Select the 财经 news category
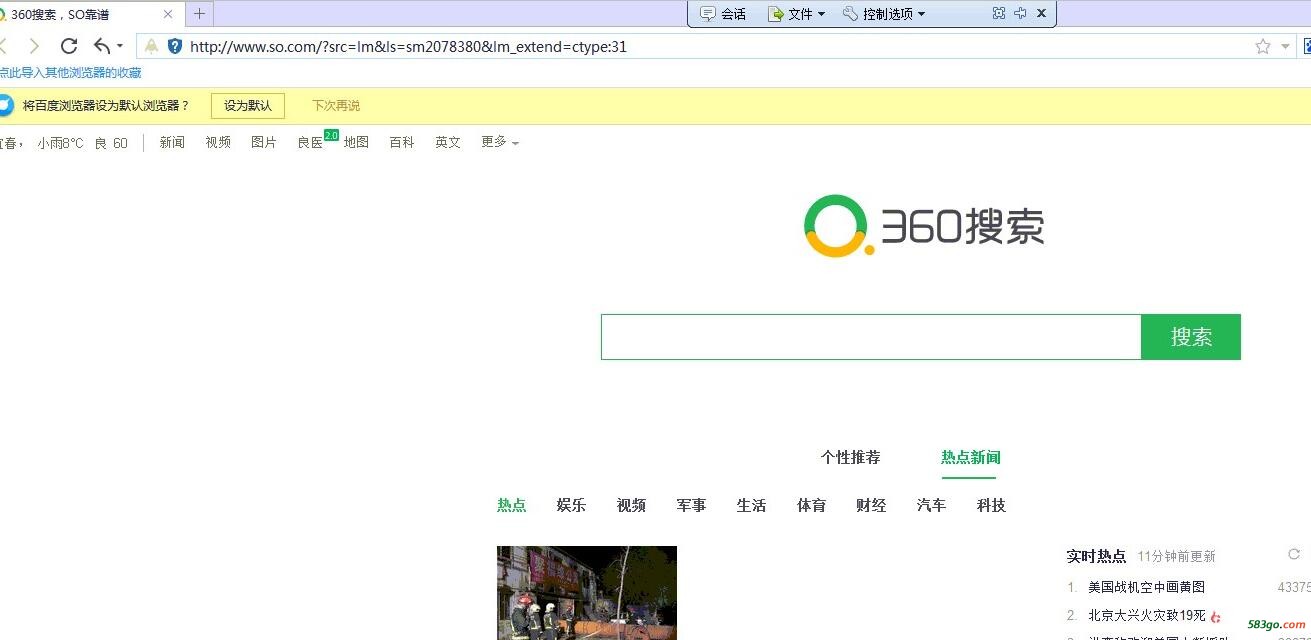 (872, 506)
